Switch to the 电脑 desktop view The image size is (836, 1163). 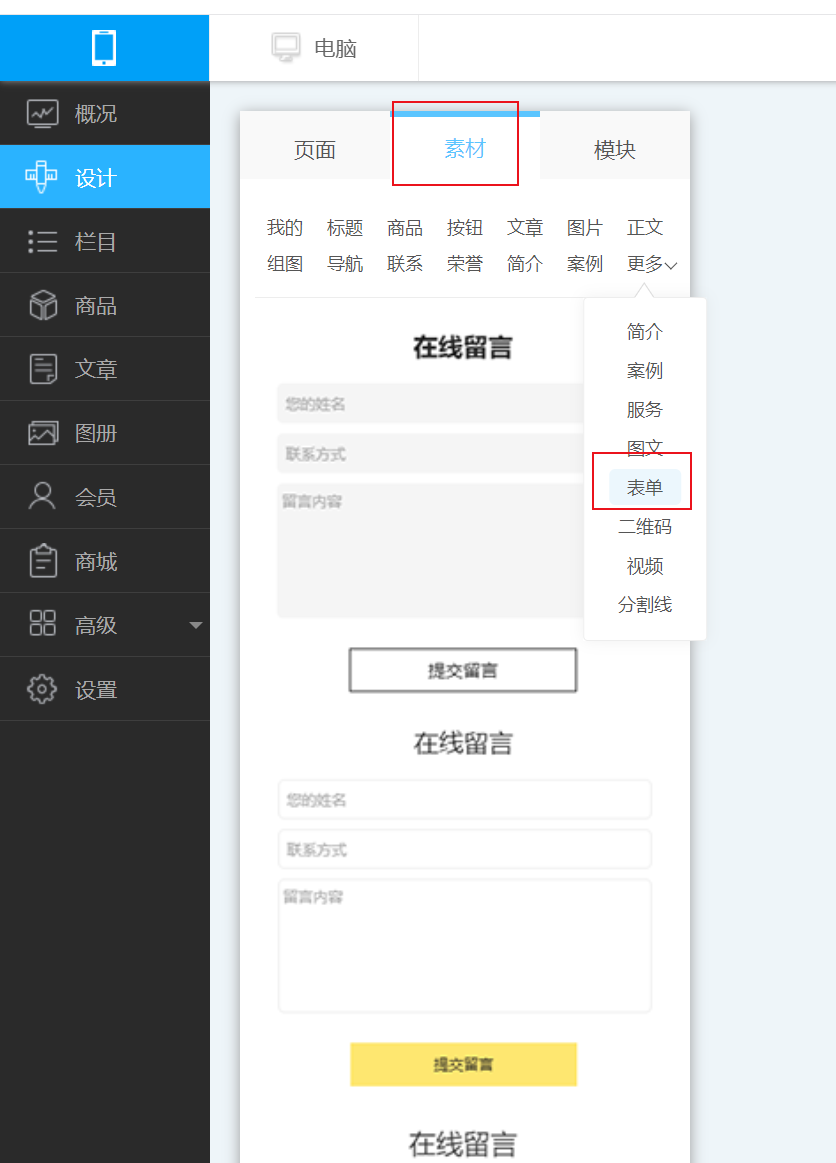pos(314,48)
